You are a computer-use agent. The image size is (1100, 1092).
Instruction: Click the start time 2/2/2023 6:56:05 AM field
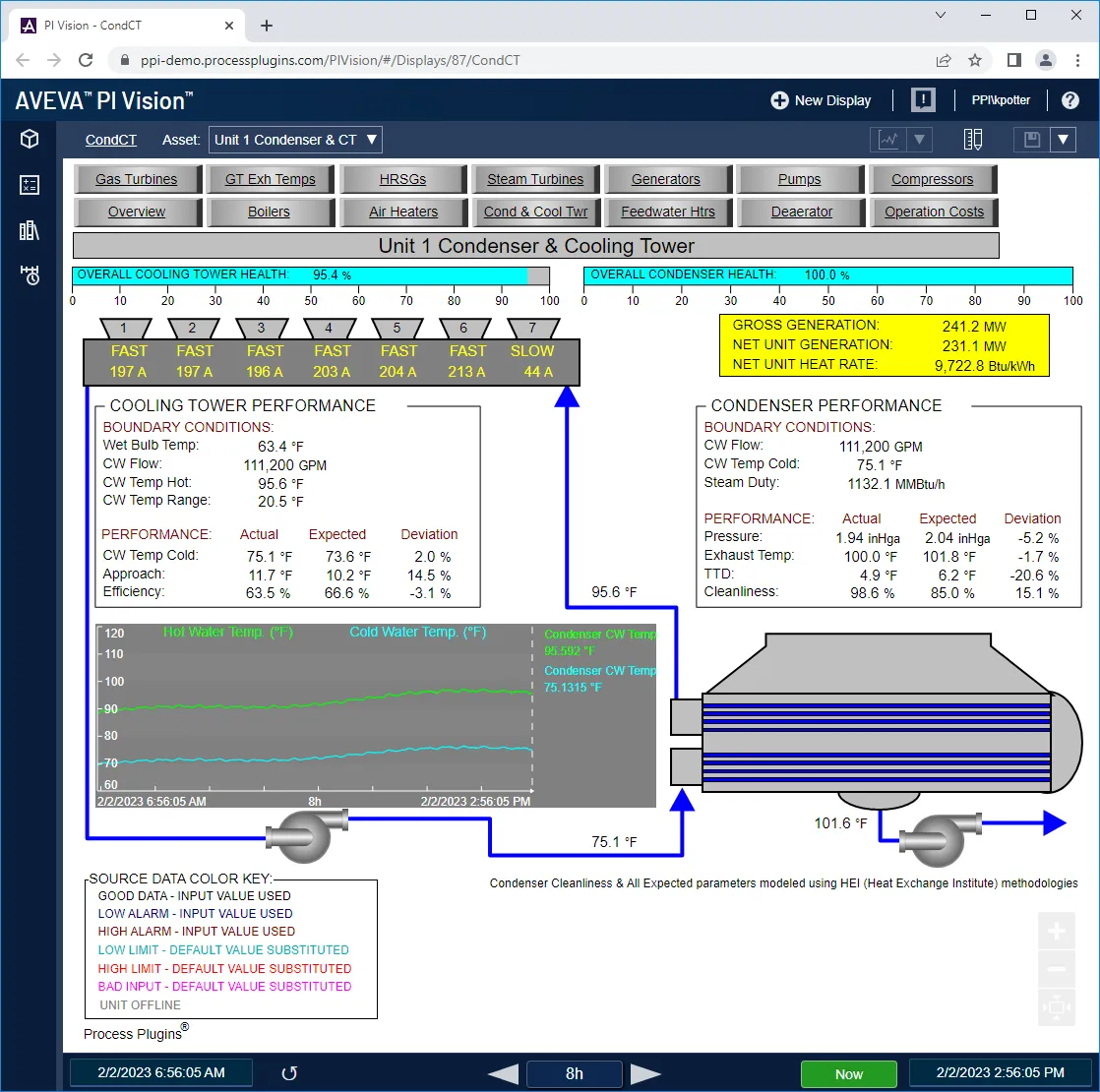(161, 1073)
